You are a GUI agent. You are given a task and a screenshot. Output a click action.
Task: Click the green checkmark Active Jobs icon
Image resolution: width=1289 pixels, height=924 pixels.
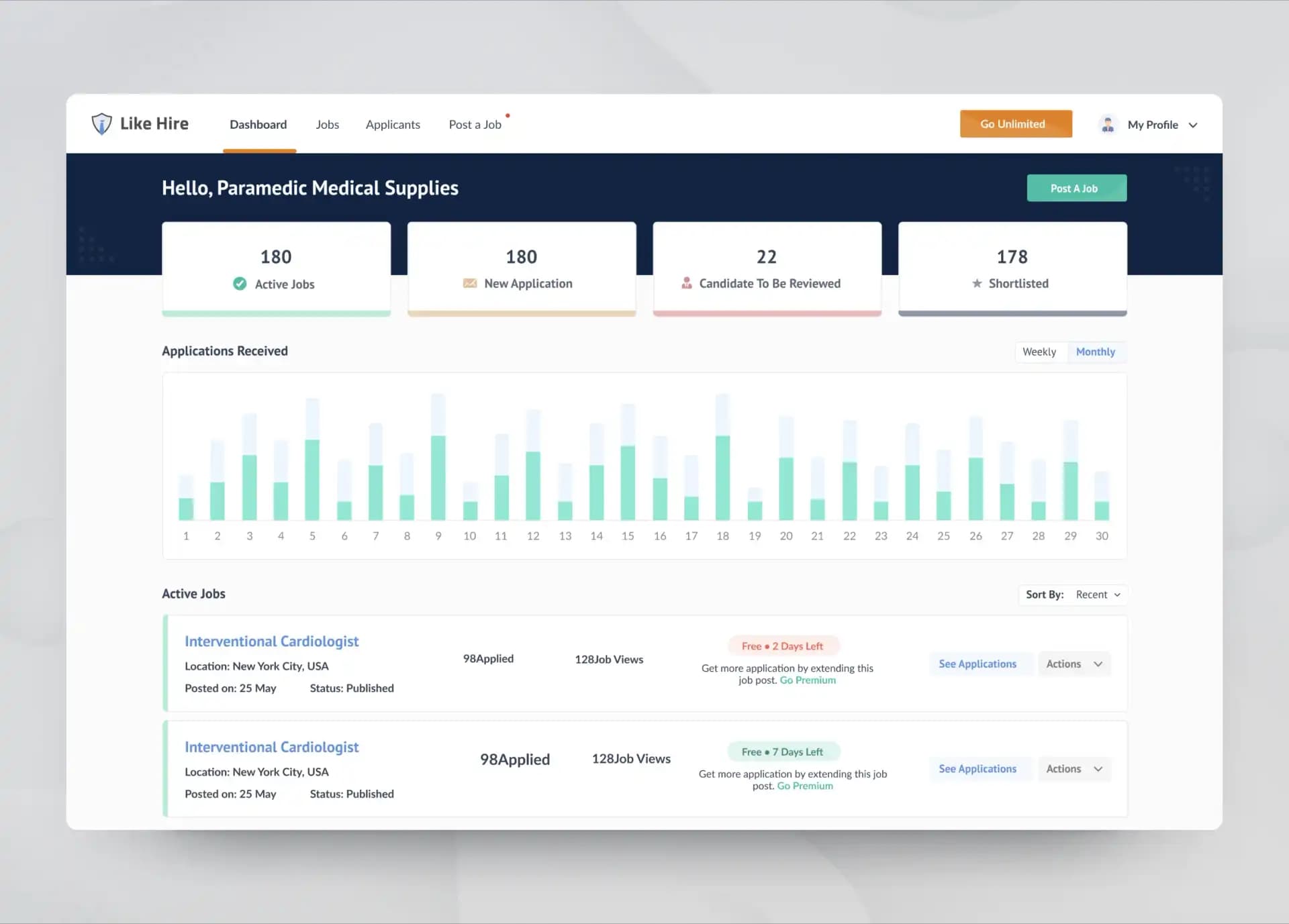coord(240,284)
